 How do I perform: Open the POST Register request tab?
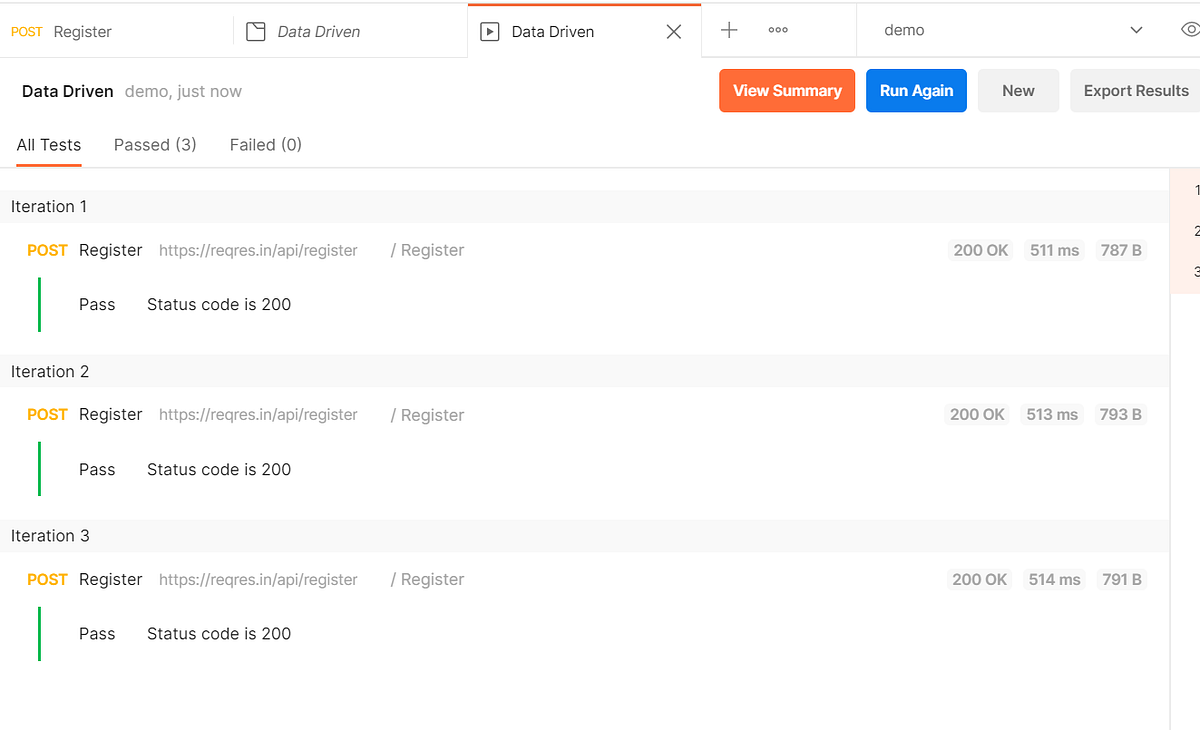[x=116, y=31]
